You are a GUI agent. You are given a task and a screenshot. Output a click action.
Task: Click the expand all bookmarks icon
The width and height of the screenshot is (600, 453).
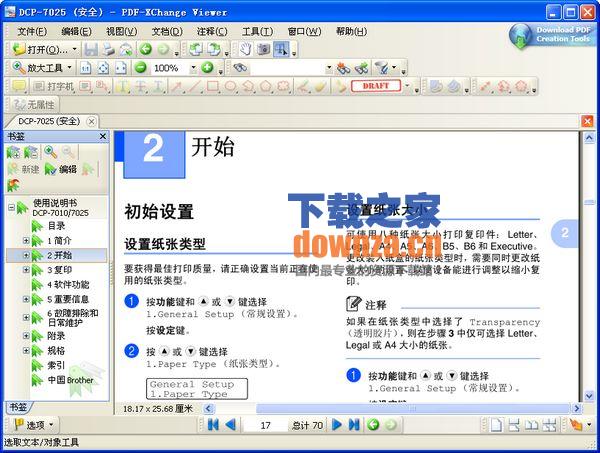pos(13,152)
